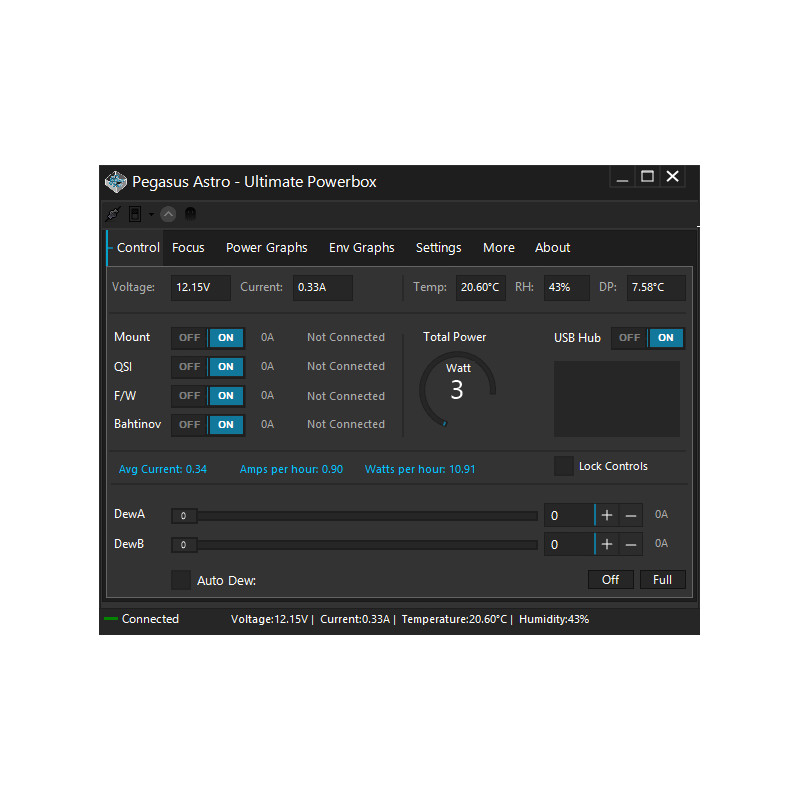Click the connect plug icon in toolbar
800x800 pixels.
tap(113, 213)
